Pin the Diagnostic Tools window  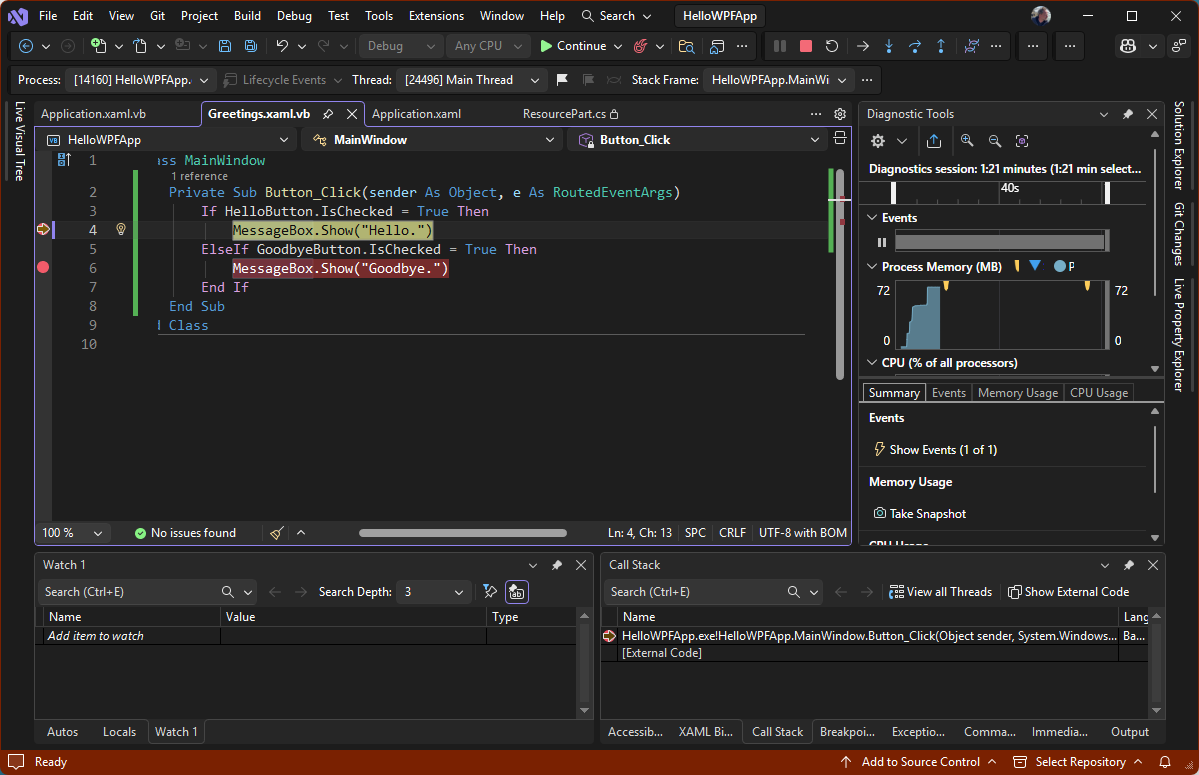[x=1128, y=113]
